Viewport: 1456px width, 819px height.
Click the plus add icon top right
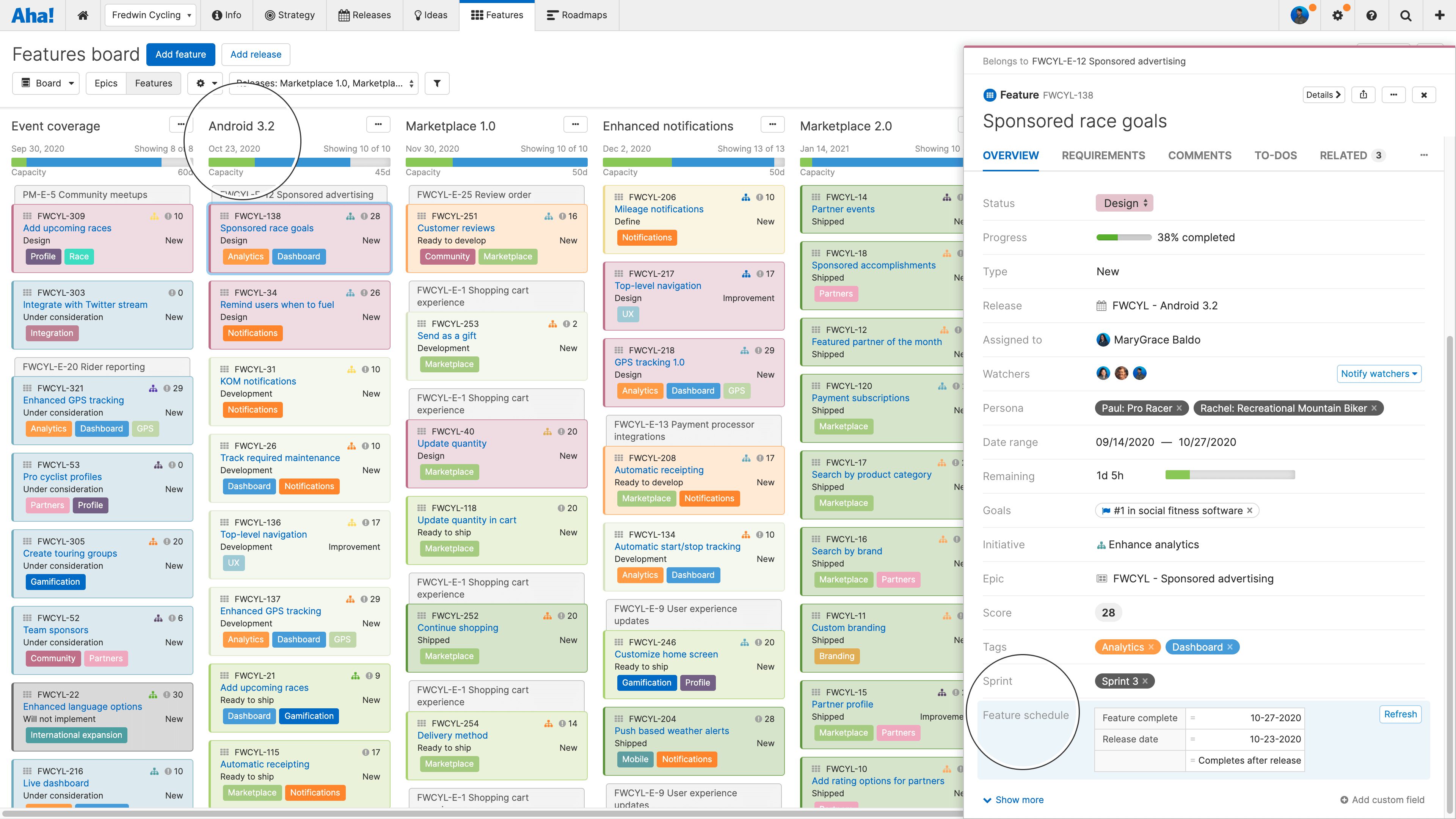click(1440, 15)
